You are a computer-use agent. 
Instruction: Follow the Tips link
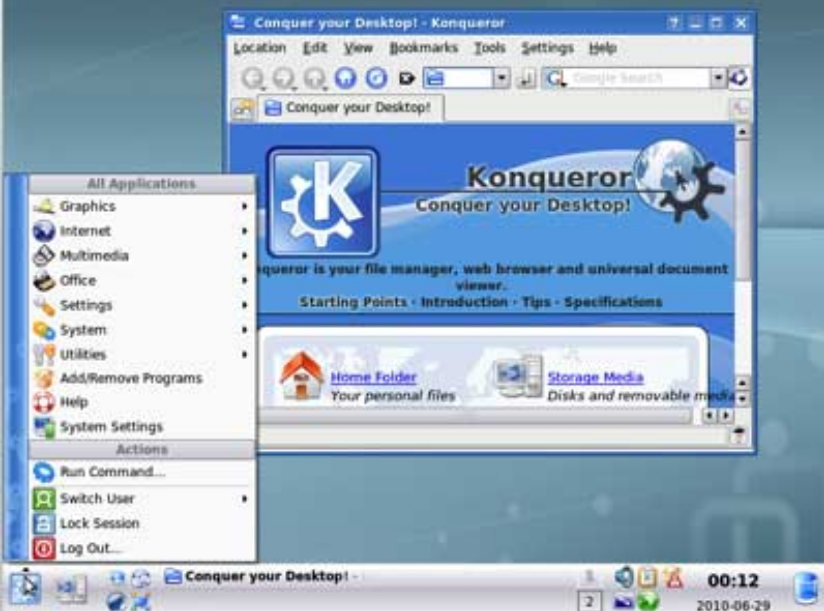click(x=535, y=302)
